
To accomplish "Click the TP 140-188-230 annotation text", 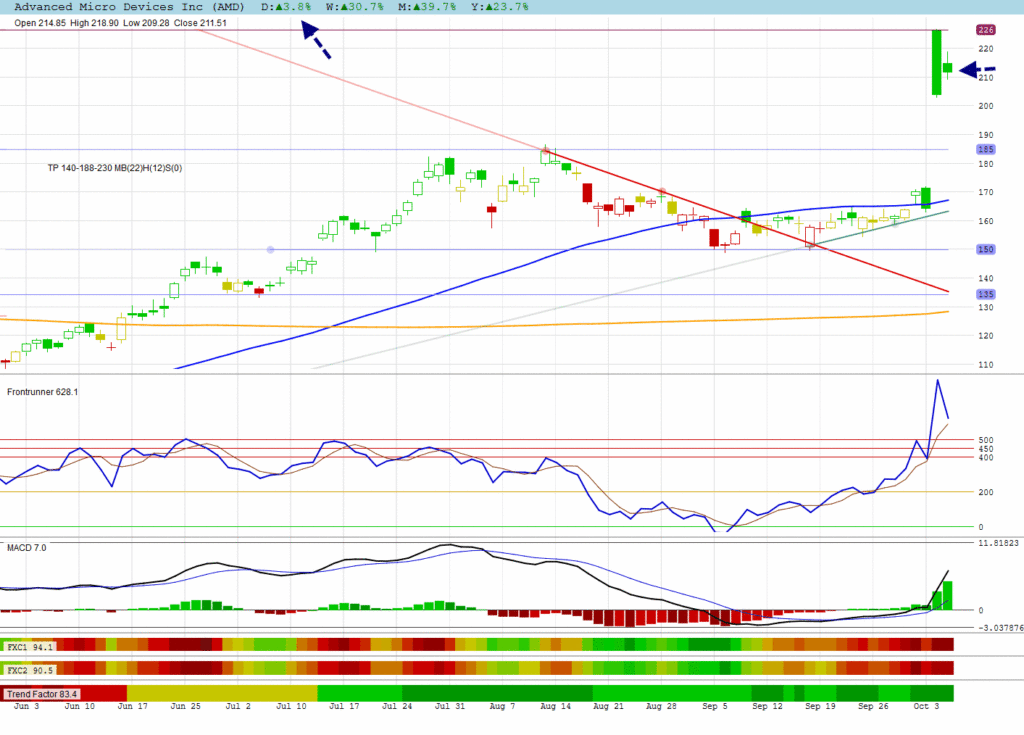I will click(117, 168).
